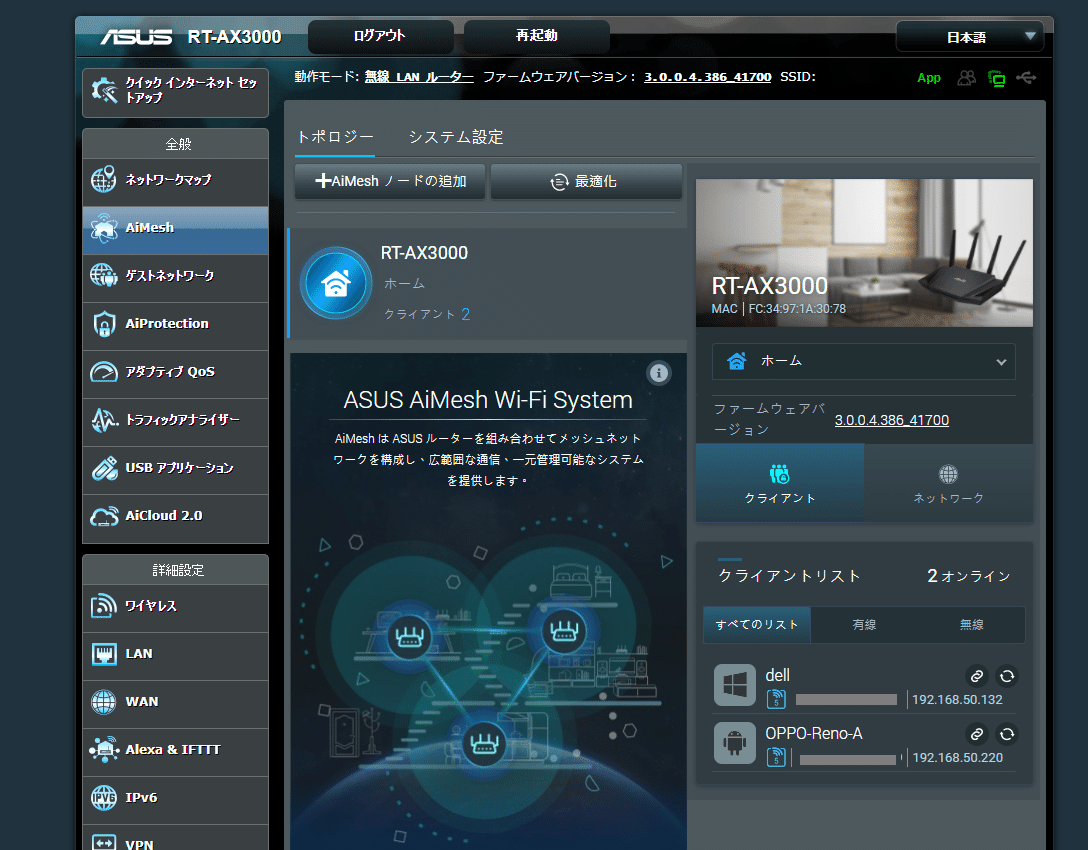This screenshot has width=1088, height=850.
Task: Open Alexa & IFTTT icon
Action: (x=104, y=749)
